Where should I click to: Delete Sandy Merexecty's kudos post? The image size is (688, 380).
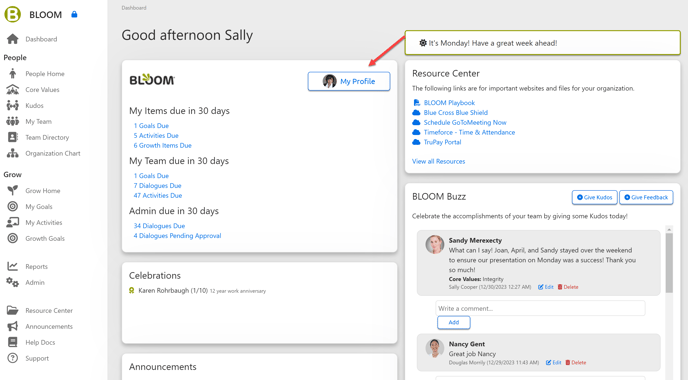568,287
